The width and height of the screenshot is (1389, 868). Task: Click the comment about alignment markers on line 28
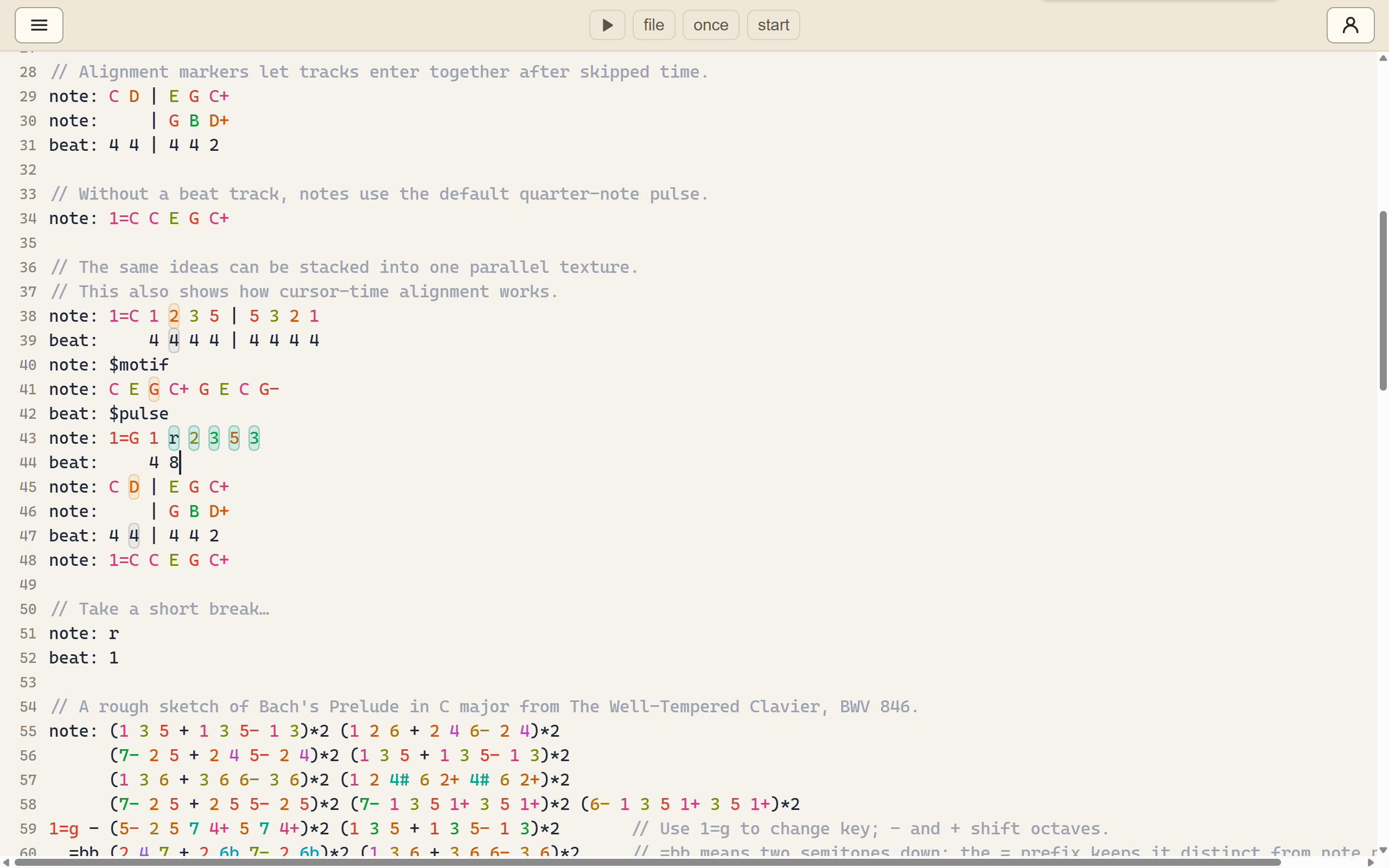(x=379, y=72)
